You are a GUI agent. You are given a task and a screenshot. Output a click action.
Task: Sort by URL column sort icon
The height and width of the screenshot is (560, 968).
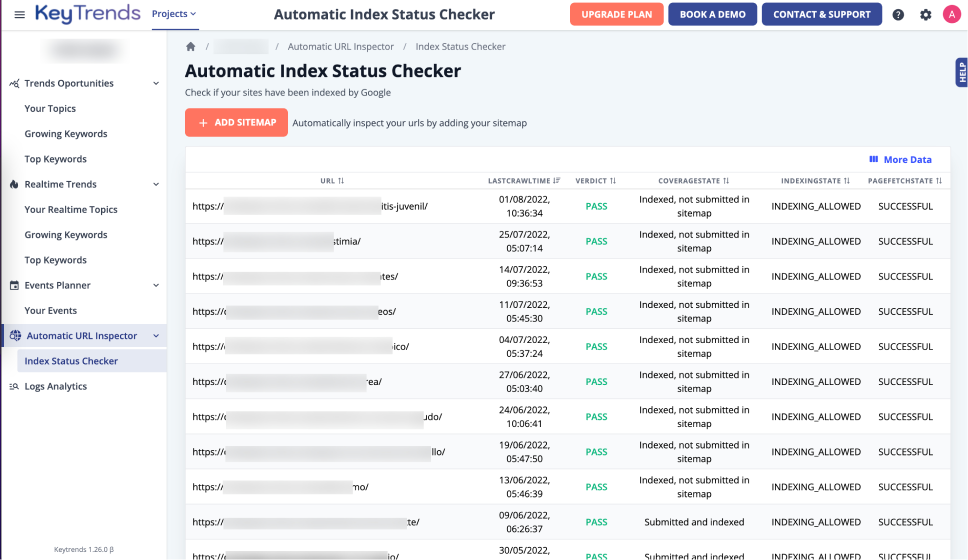(341, 181)
